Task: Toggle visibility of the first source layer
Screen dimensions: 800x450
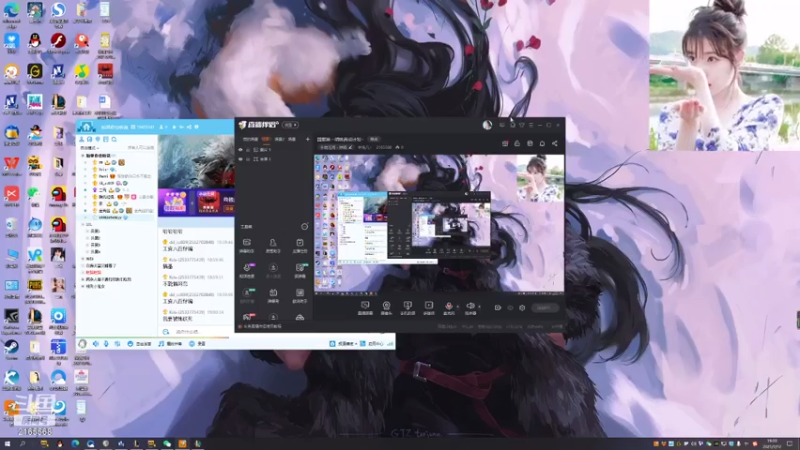Action: (x=241, y=149)
